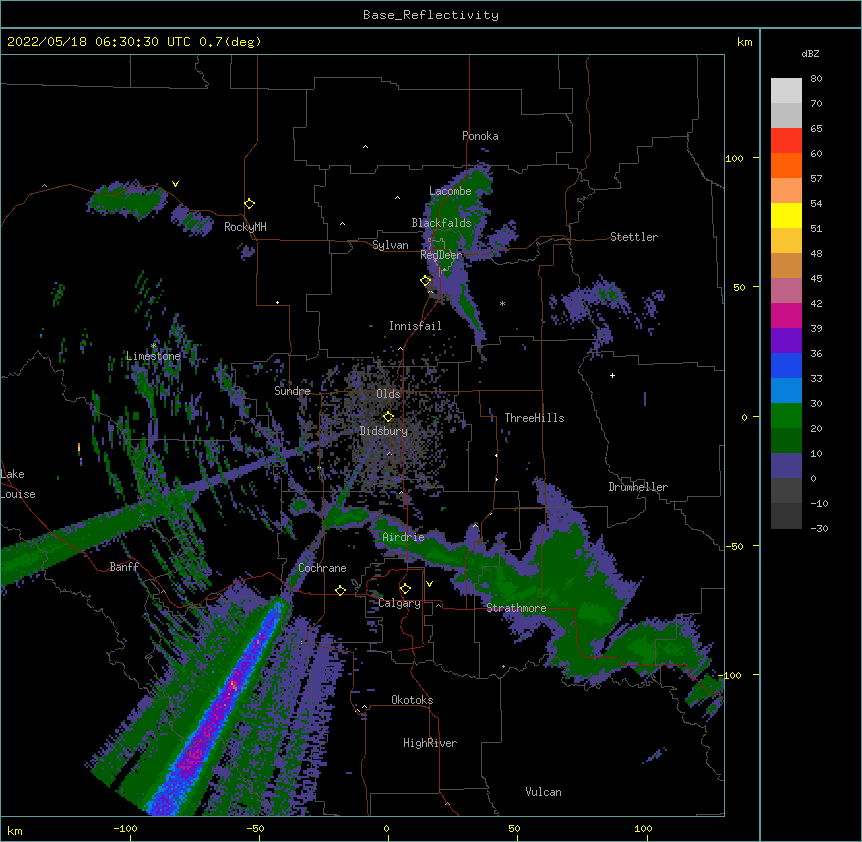Screen dimensions: 862x842
Task: Click the Drumheller town label
Action: [x=638, y=487]
